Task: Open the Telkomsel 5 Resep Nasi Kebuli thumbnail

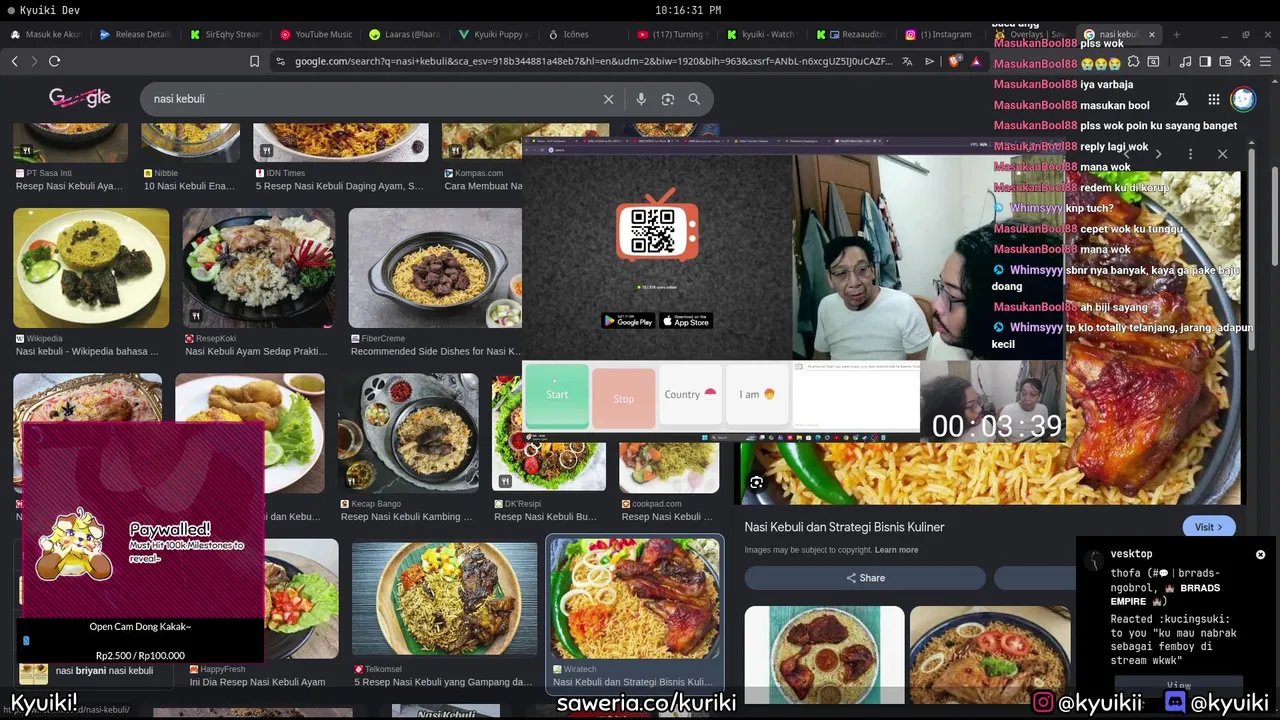Action: (444, 599)
